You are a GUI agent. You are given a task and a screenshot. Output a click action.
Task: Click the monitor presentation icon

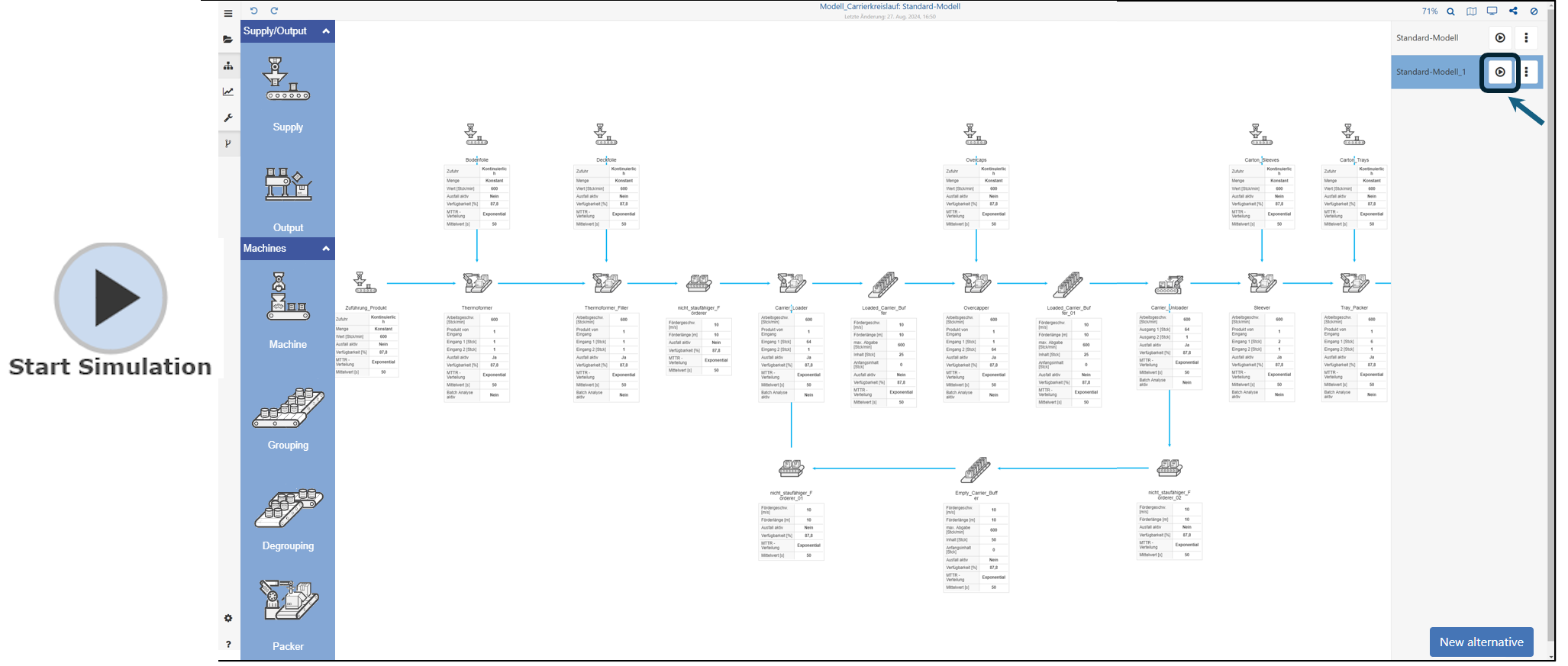pyautogui.click(x=1492, y=11)
